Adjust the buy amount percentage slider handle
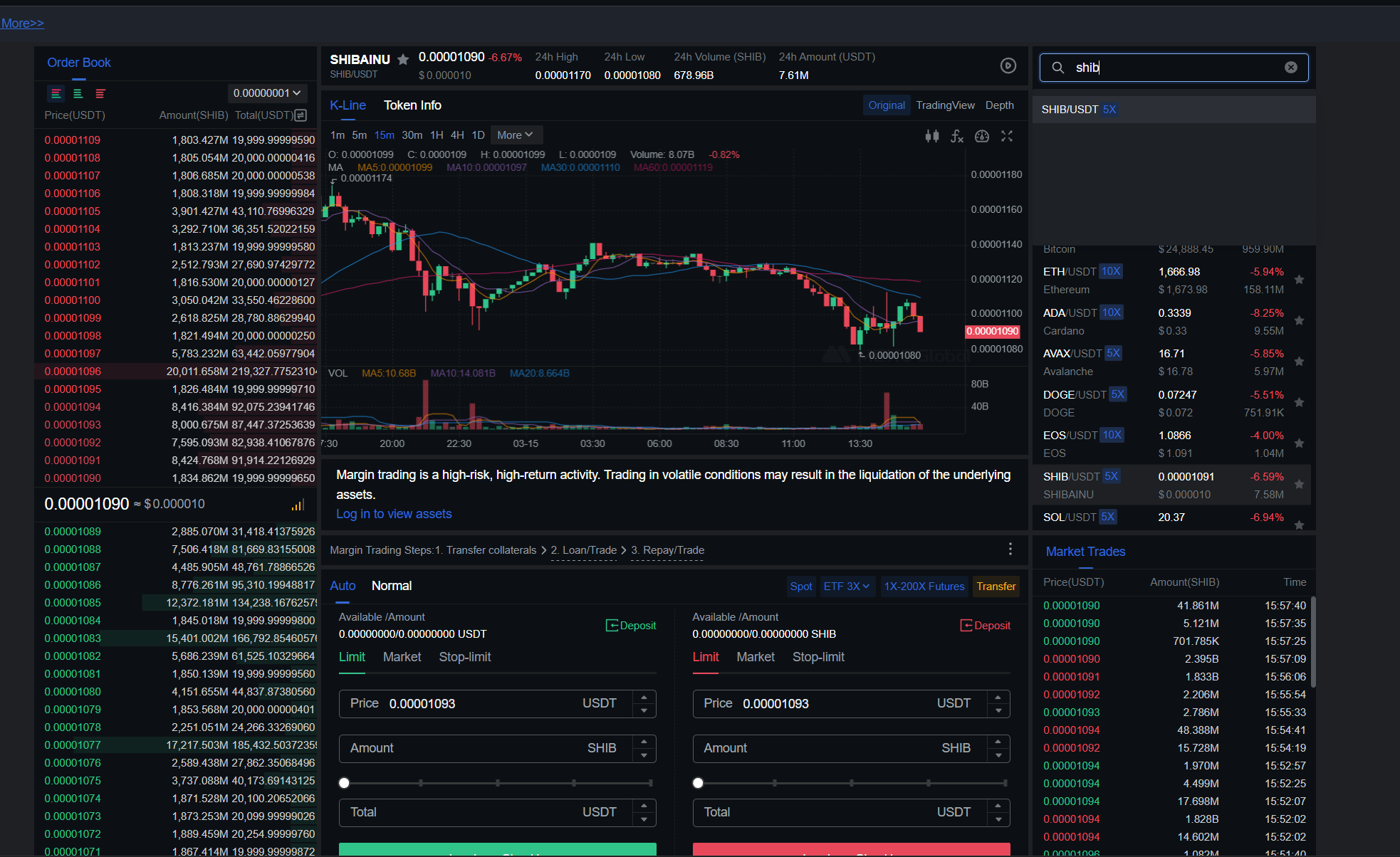1400x857 pixels. [344, 783]
